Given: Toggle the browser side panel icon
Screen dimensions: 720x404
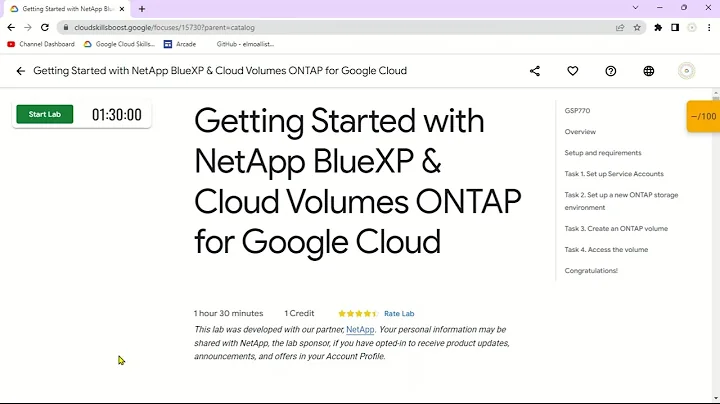Looking at the screenshot, I should tap(675, 28).
